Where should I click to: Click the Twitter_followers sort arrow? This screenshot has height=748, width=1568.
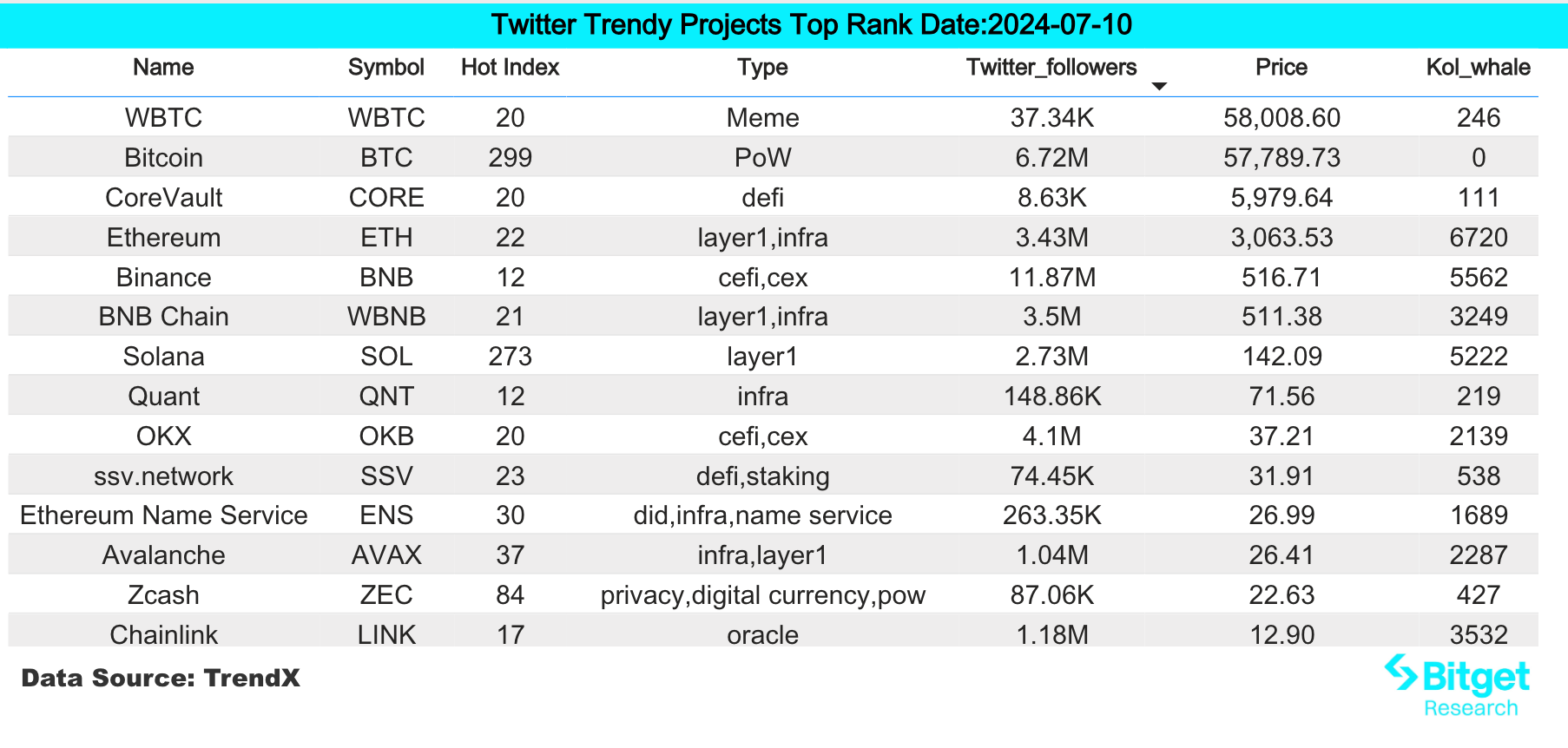(1158, 86)
